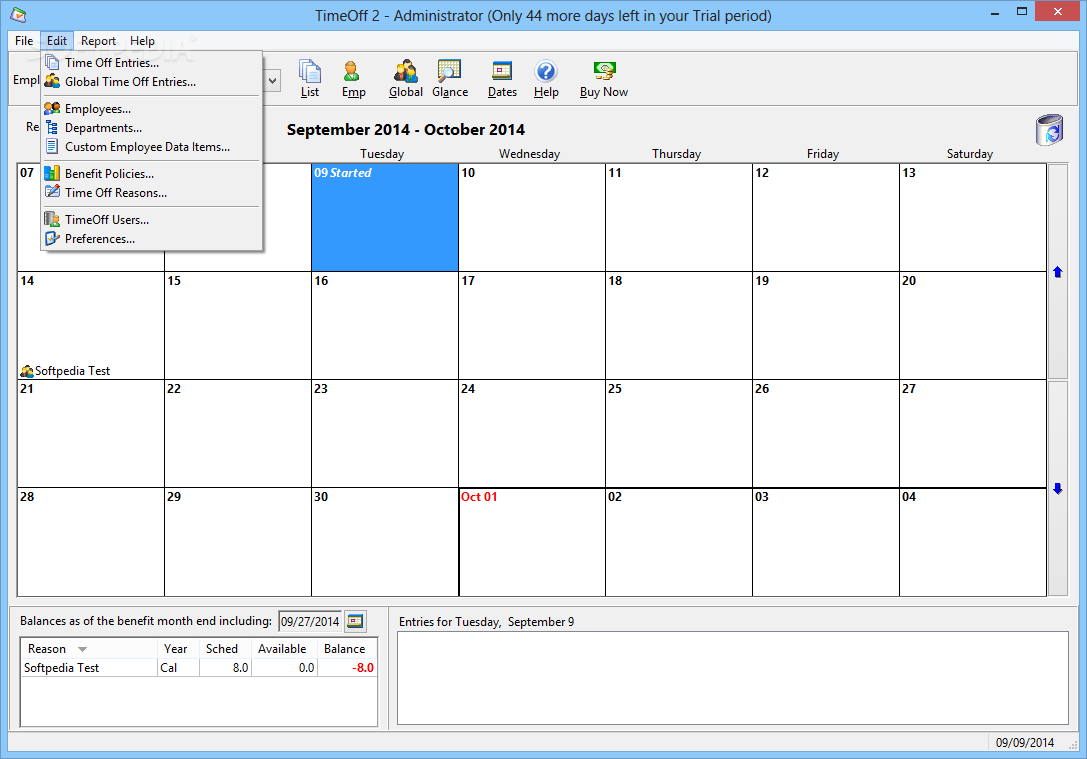
Task: Open TimeOff Users... from Edit menu
Action: (x=152, y=219)
